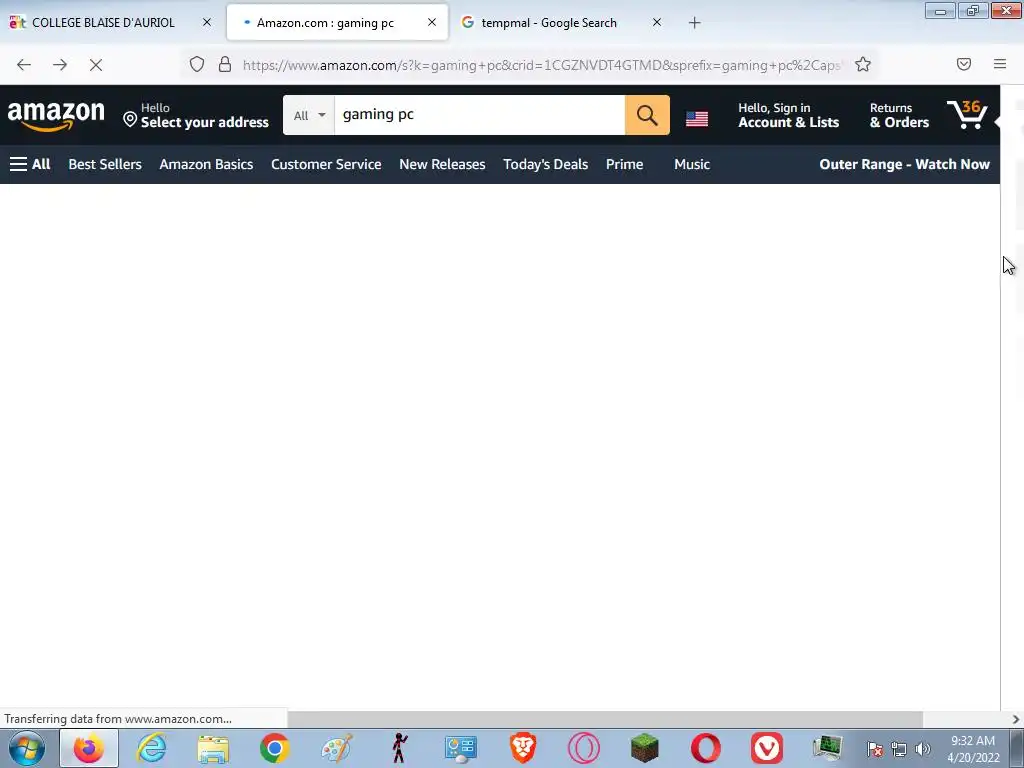The image size is (1024, 768).
Task: Go forward using the browser forward arrow
Action: pyautogui.click(x=60, y=65)
